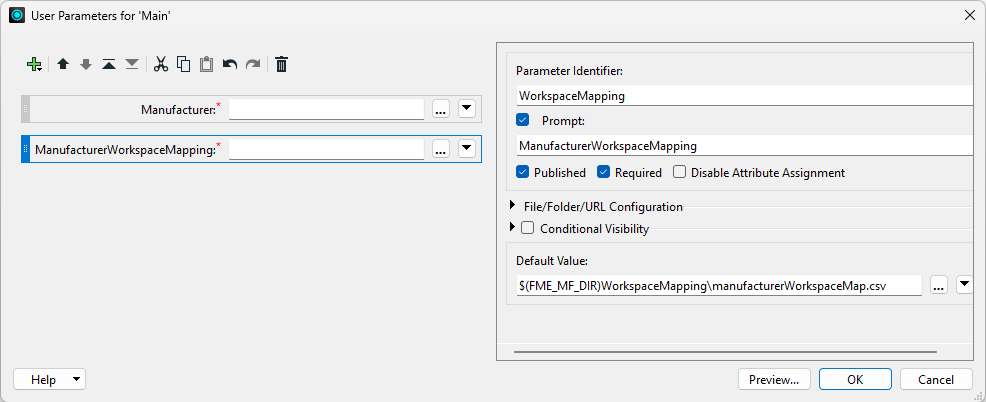Uncheck the Prompt checkbox

point(523,120)
